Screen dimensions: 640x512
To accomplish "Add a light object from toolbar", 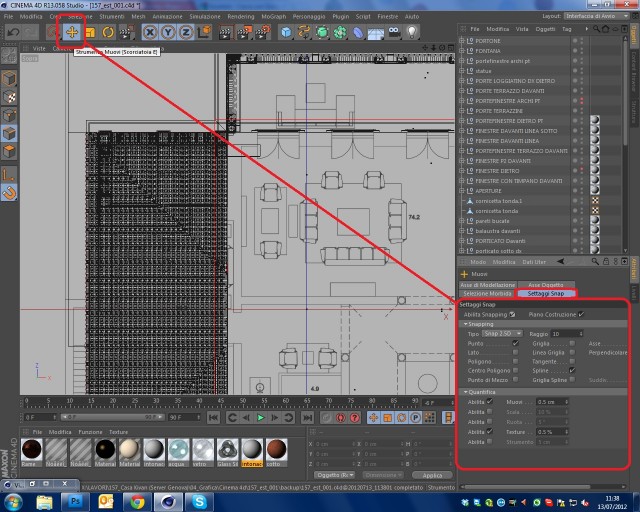I will point(412,32).
